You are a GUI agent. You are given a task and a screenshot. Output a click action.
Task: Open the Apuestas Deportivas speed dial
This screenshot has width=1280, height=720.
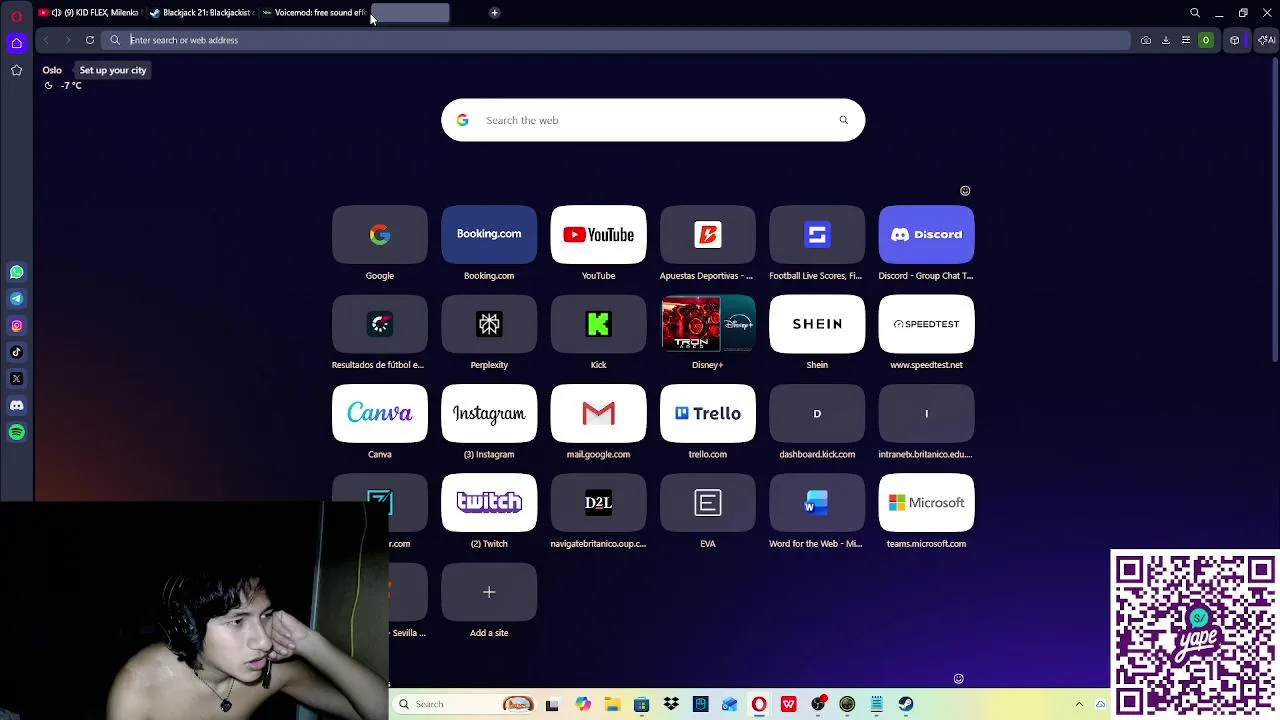pyautogui.click(x=707, y=235)
